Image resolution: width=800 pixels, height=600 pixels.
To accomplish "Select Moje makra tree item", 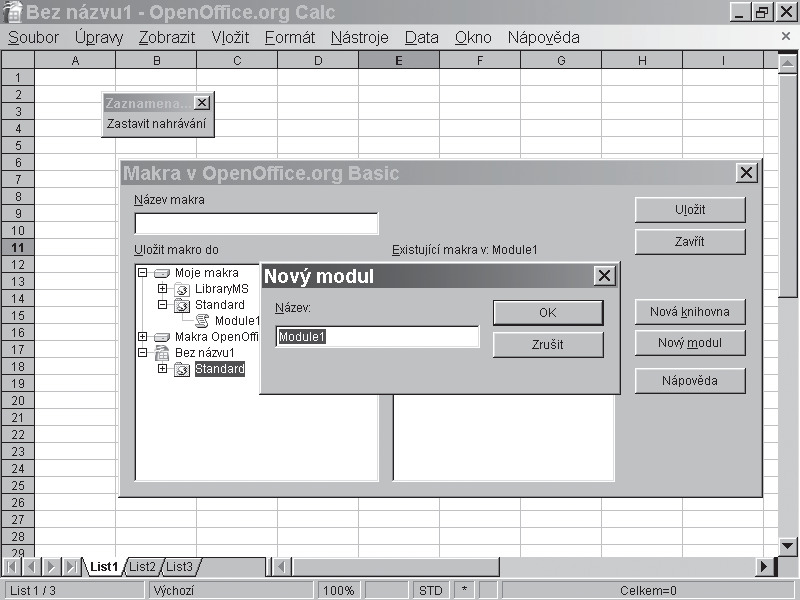I will (x=206, y=273).
